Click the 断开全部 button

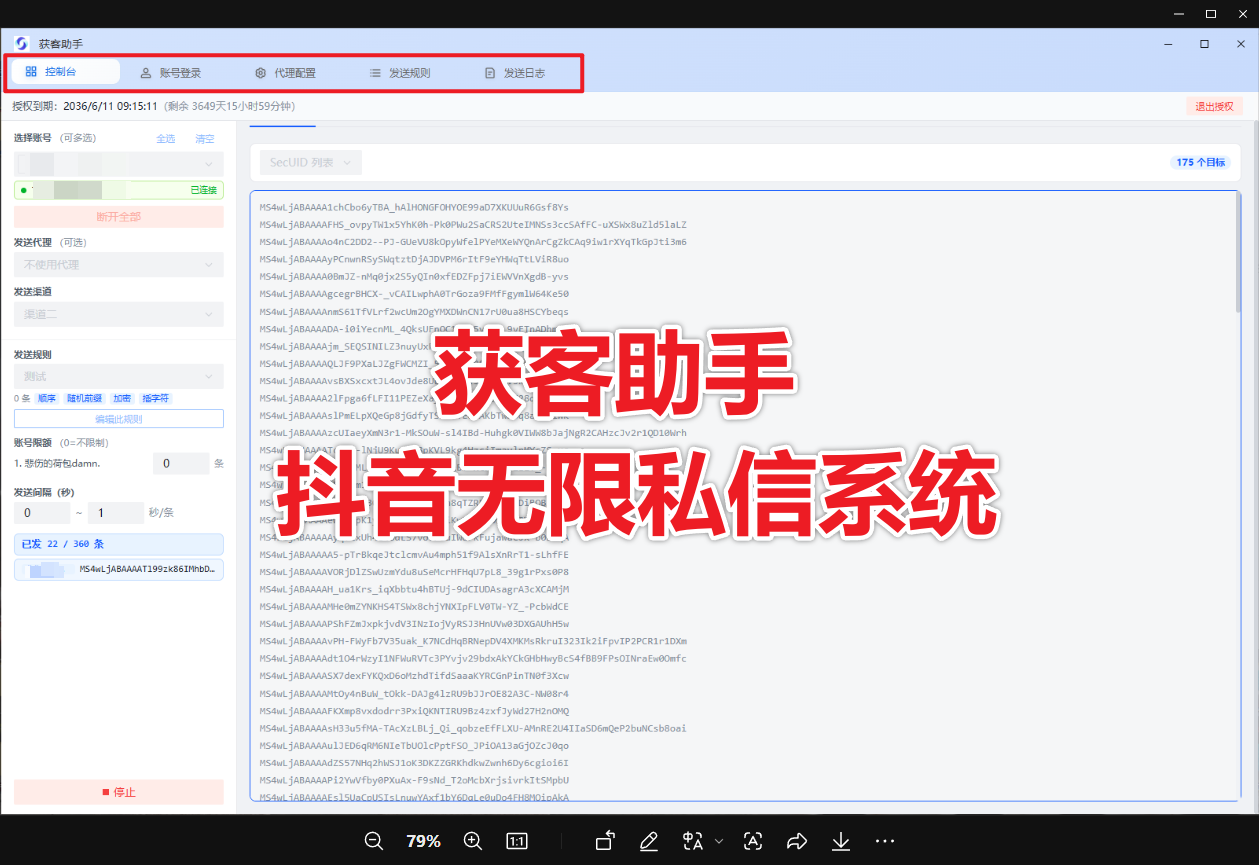click(x=119, y=217)
